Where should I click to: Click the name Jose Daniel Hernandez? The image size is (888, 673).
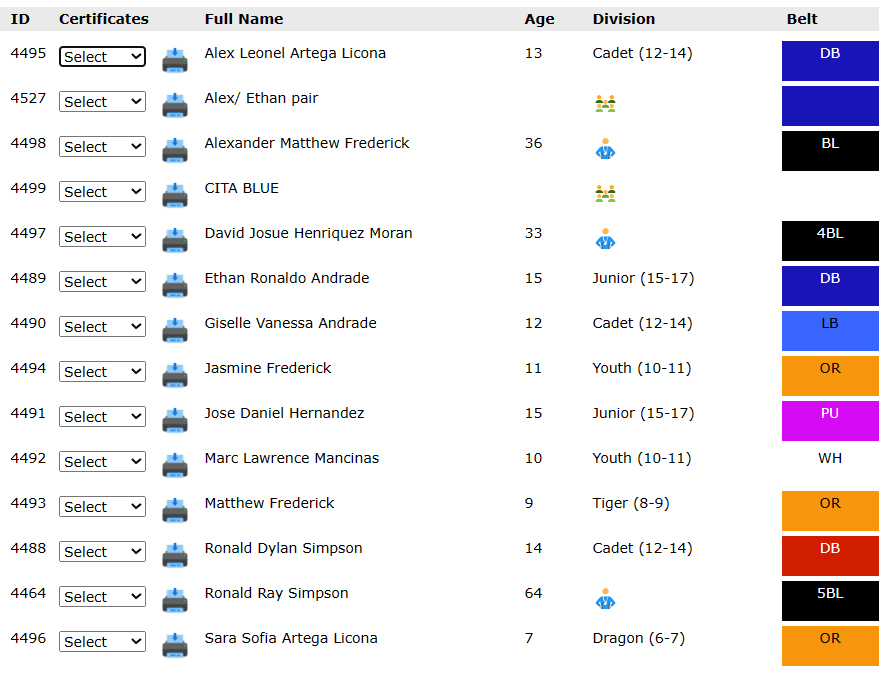(x=284, y=413)
